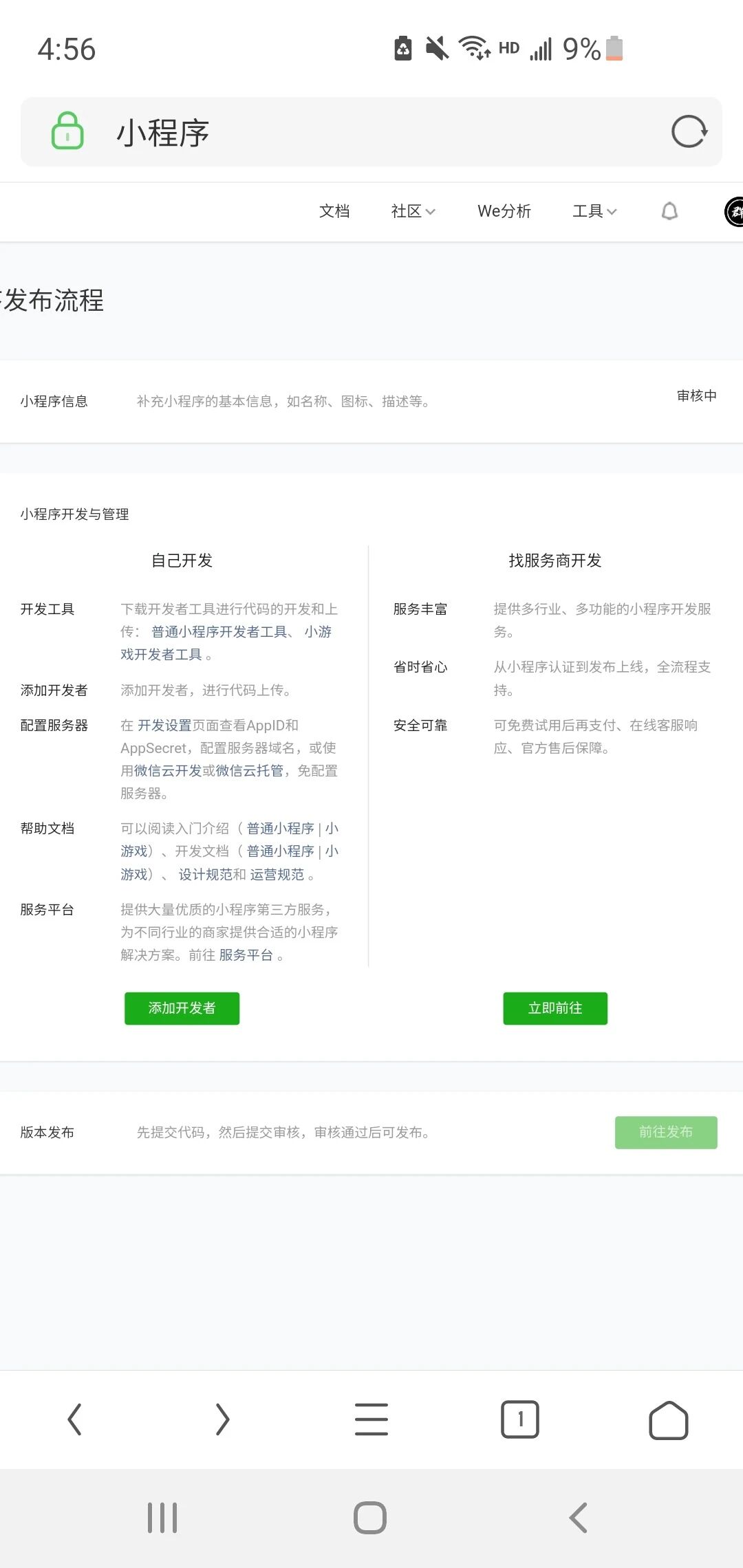Viewport: 743px width, 1568px height.
Task: Select the 配置服务器 row label
Action: pos(54,725)
